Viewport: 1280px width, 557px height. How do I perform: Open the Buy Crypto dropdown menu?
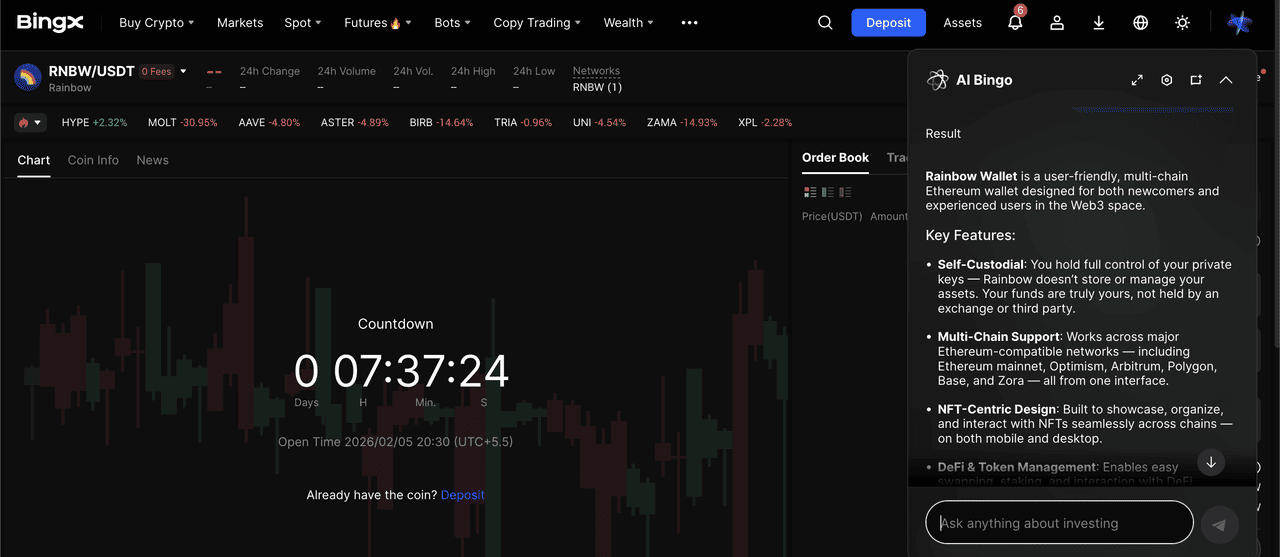[156, 23]
